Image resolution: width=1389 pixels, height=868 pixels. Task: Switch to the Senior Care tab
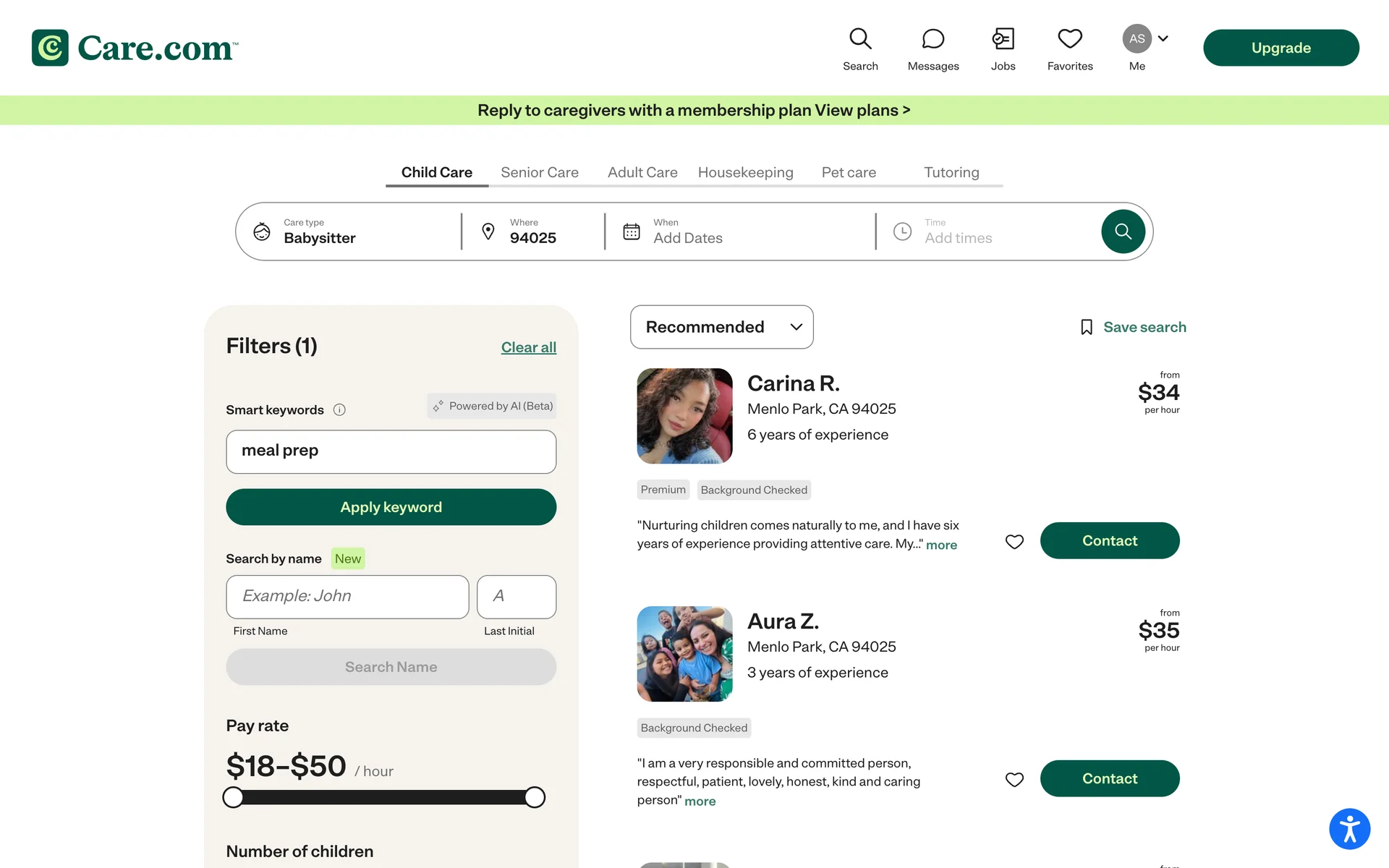tap(539, 172)
